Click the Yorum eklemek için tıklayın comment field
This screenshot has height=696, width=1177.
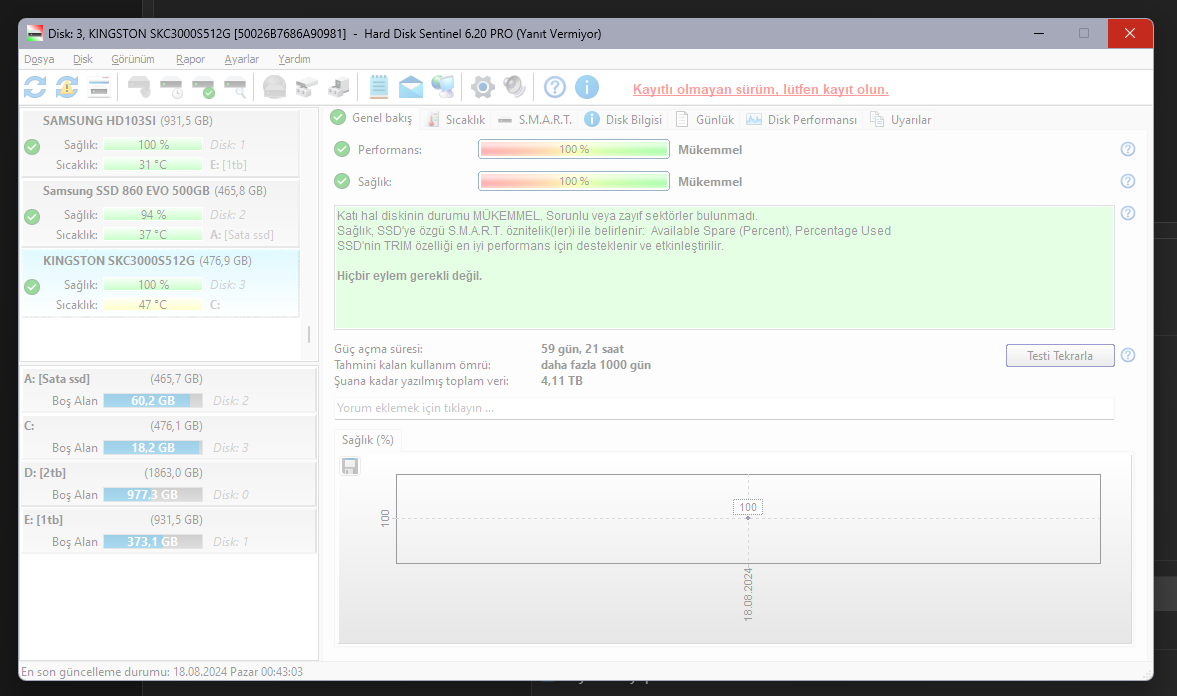pos(724,408)
